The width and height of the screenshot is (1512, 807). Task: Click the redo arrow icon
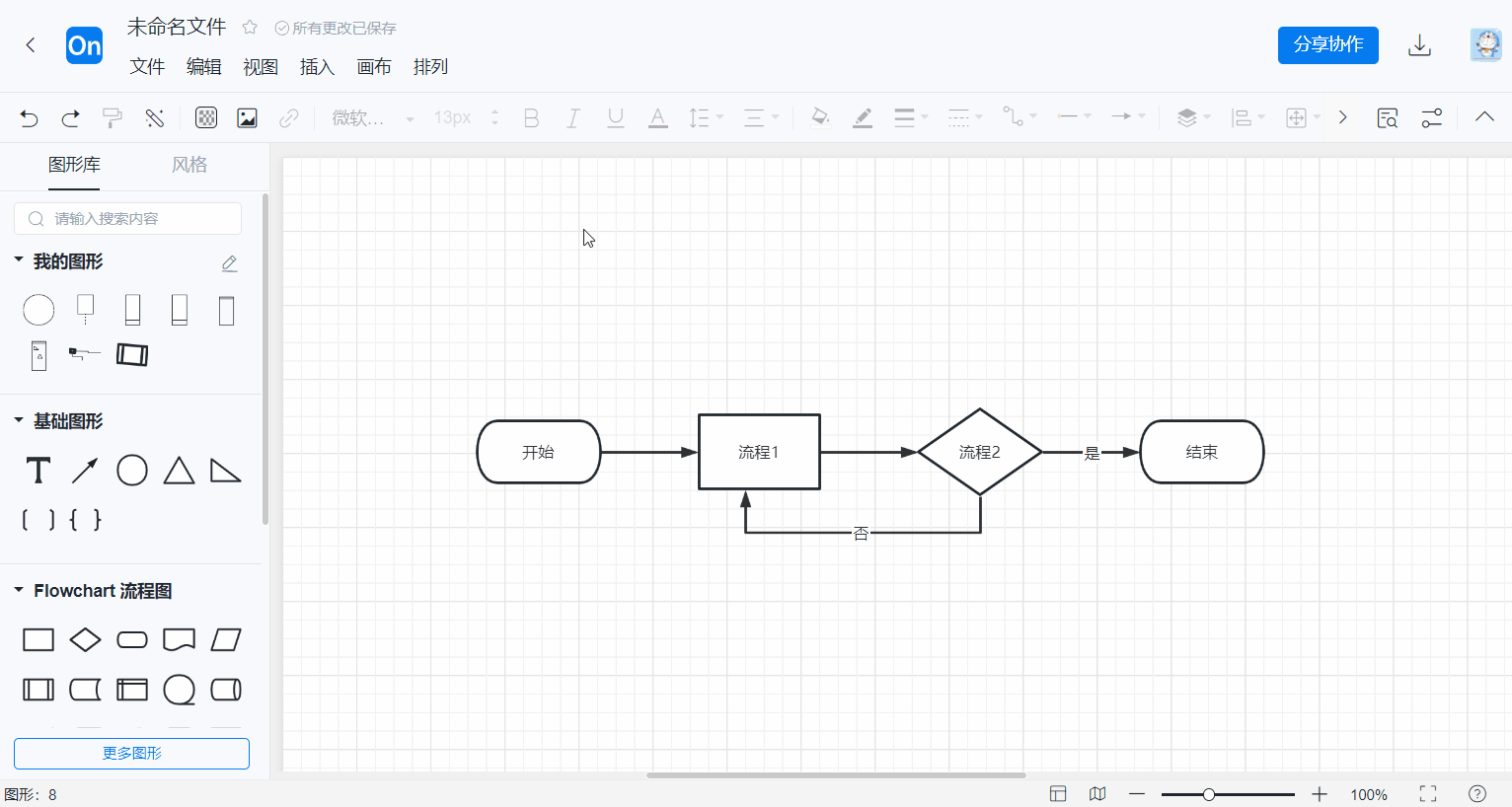click(x=70, y=118)
